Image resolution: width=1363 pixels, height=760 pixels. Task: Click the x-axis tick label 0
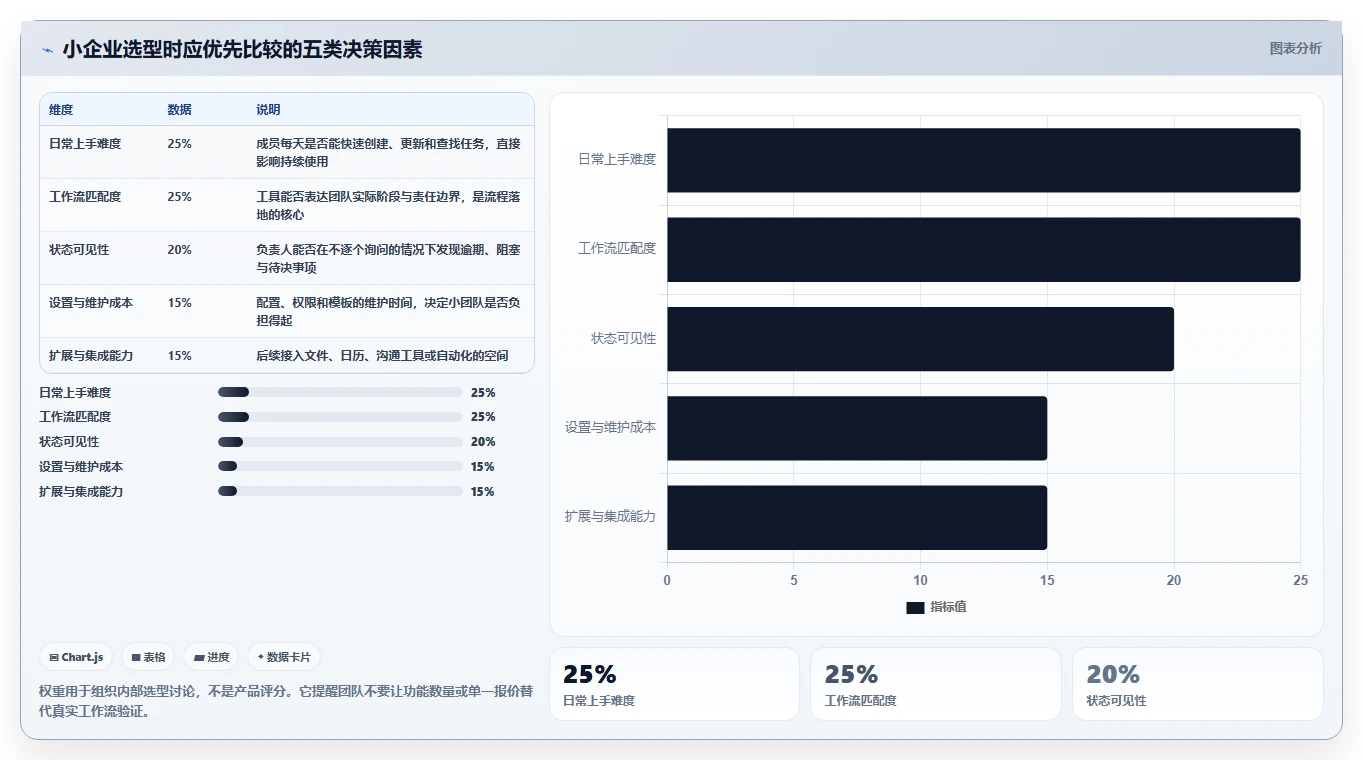[x=667, y=581]
